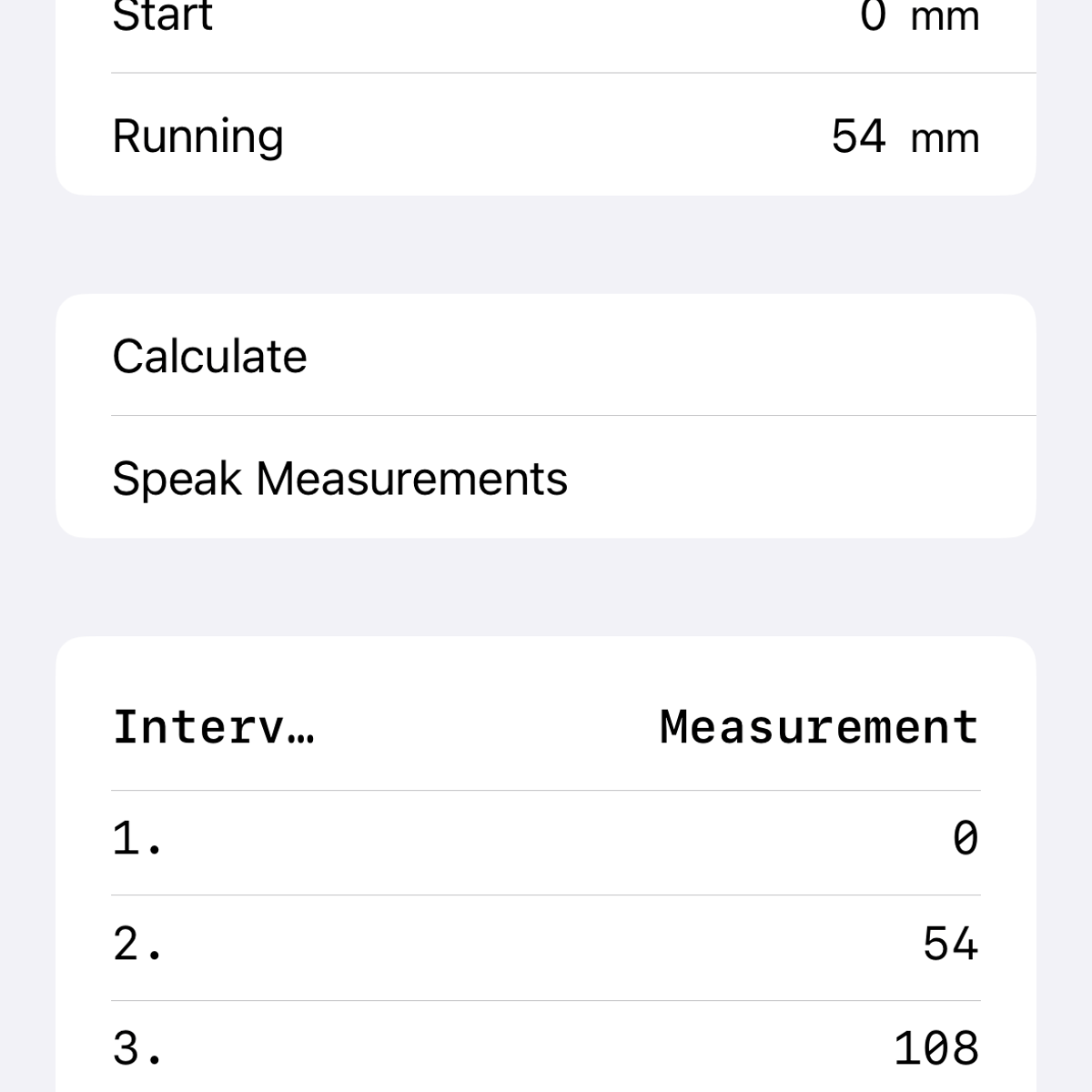Image resolution: width=1092 pixels, height=1092 pixels.
Task: Tap the Running row label
Action: (x=197, y=135)
